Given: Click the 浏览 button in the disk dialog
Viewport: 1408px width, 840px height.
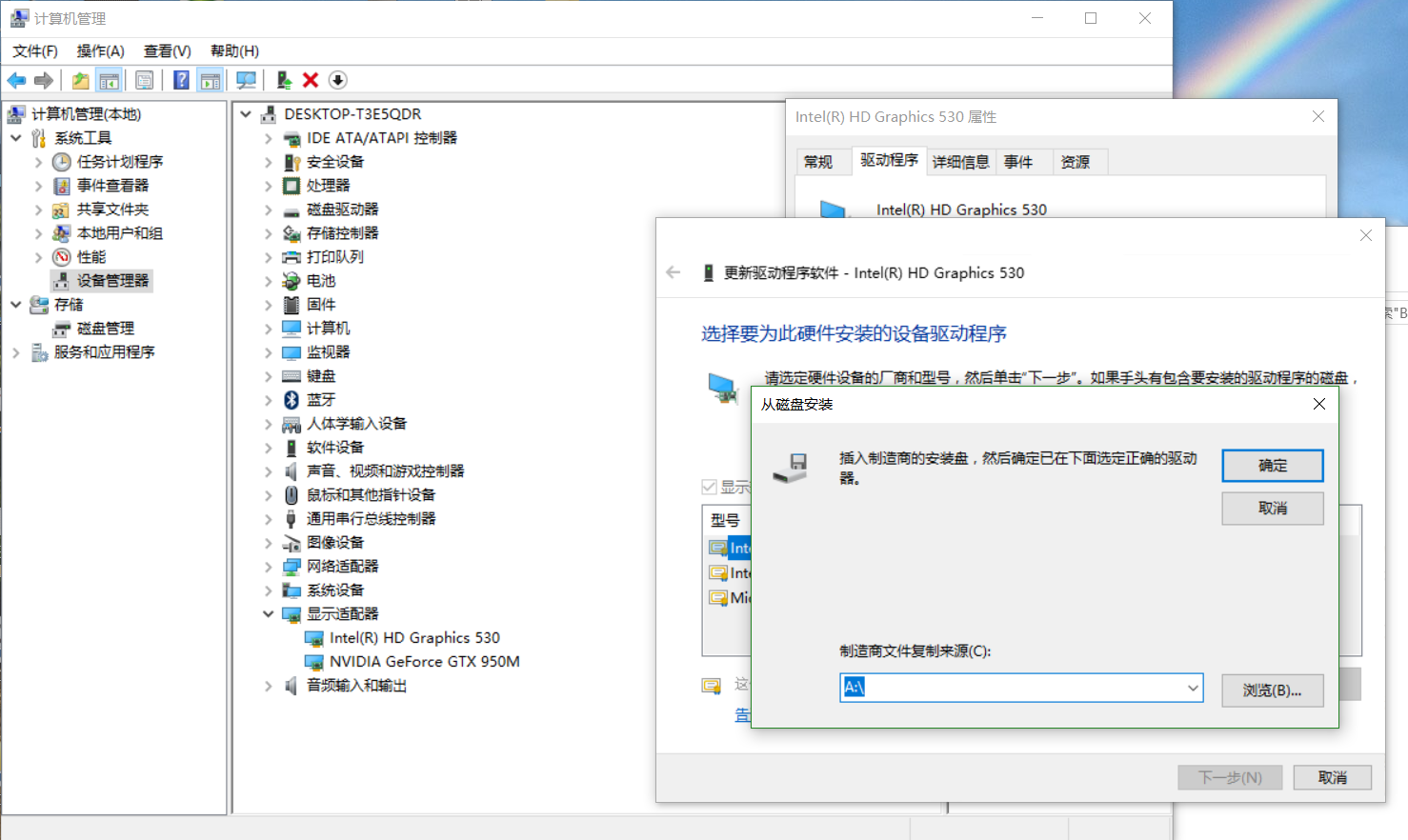Looking at the screenshot, I should pos(1272,690).
